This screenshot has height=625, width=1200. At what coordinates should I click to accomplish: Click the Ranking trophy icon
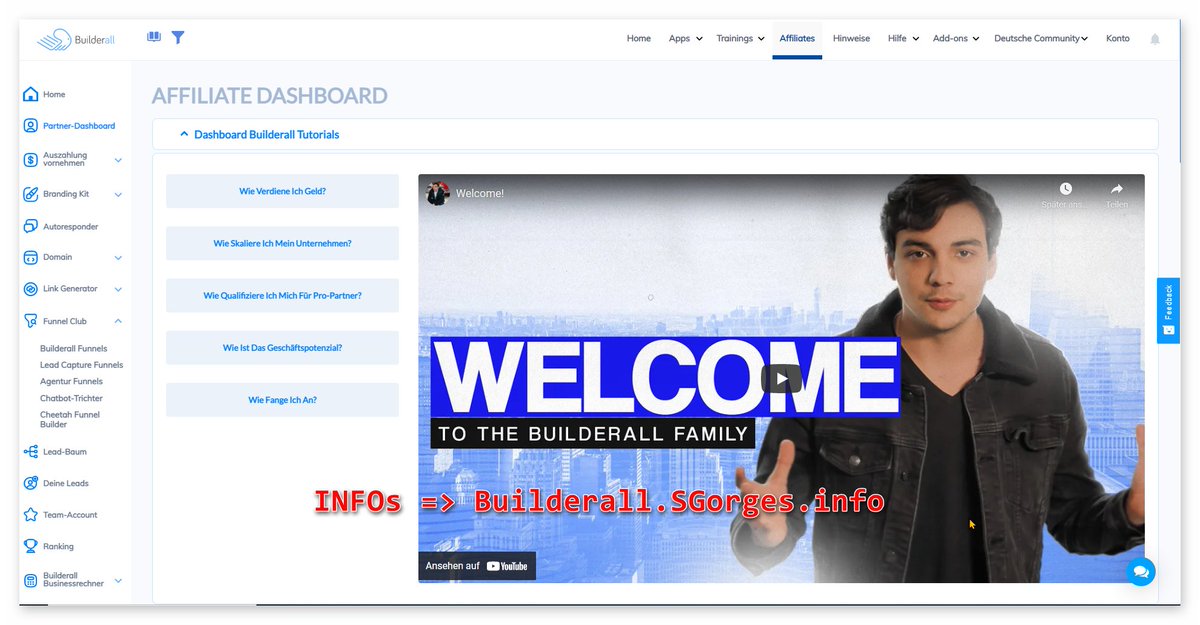point(30,546)
